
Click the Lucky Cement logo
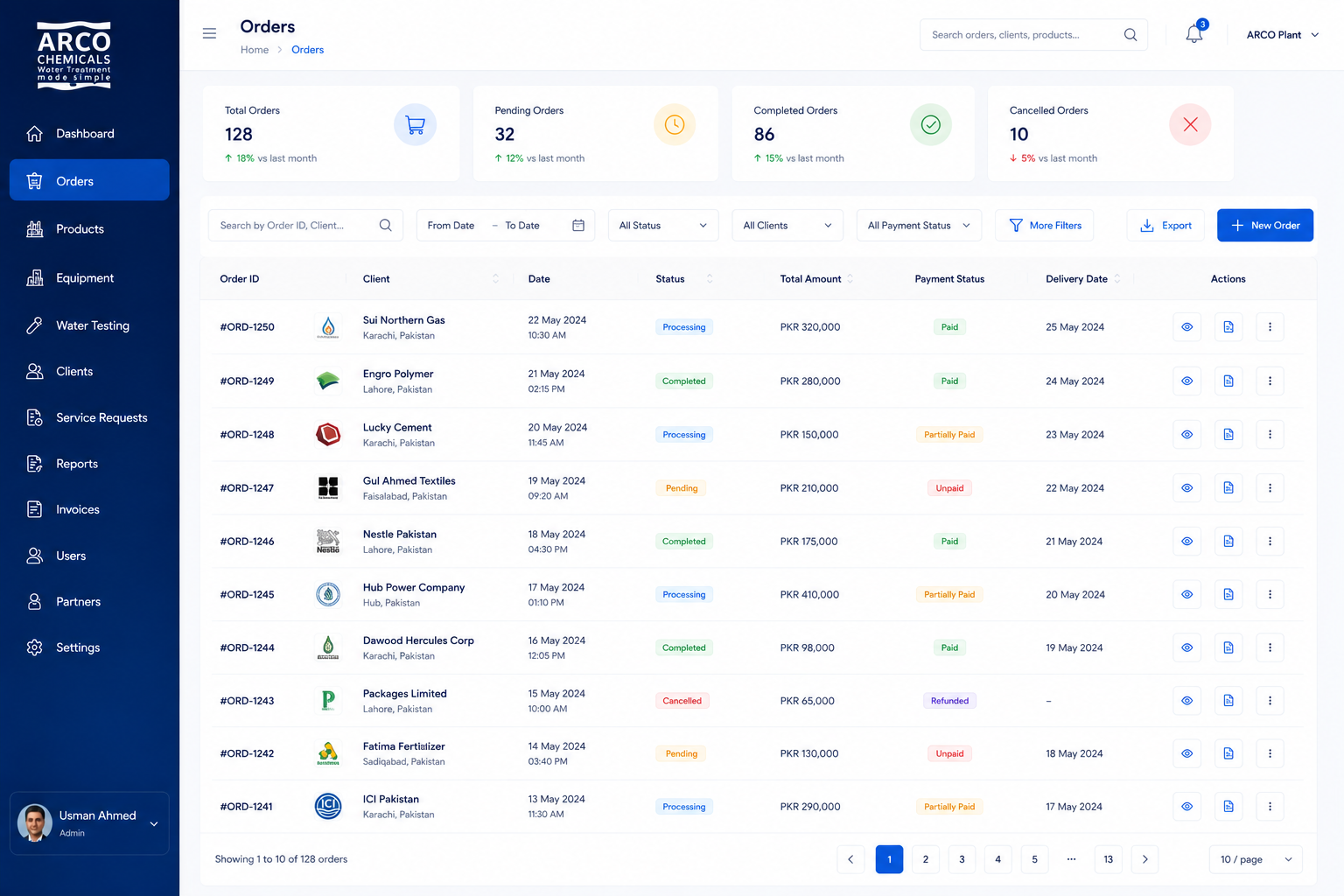pos(328,435)
